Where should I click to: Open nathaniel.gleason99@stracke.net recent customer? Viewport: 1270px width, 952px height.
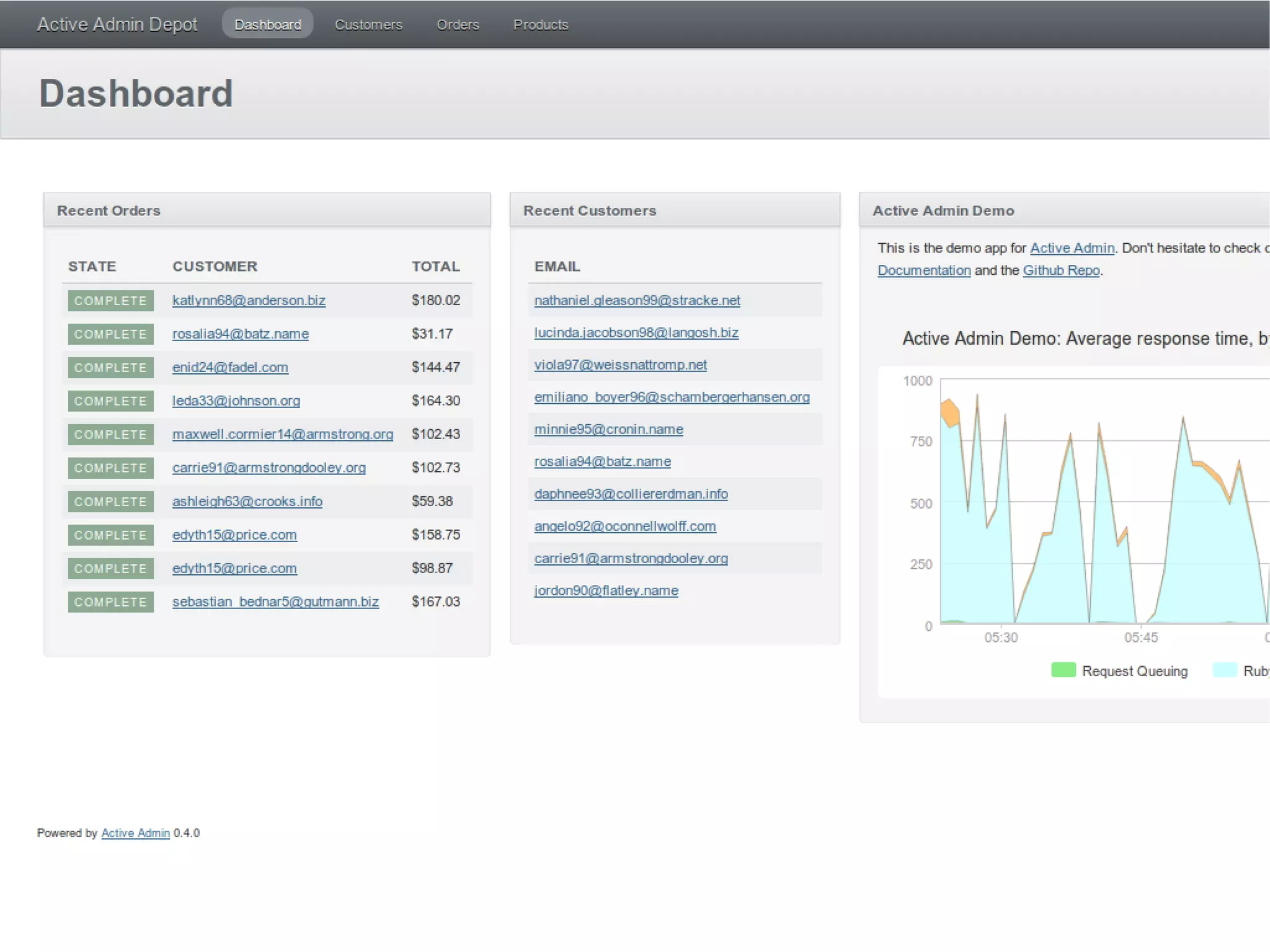coord(637,301)
